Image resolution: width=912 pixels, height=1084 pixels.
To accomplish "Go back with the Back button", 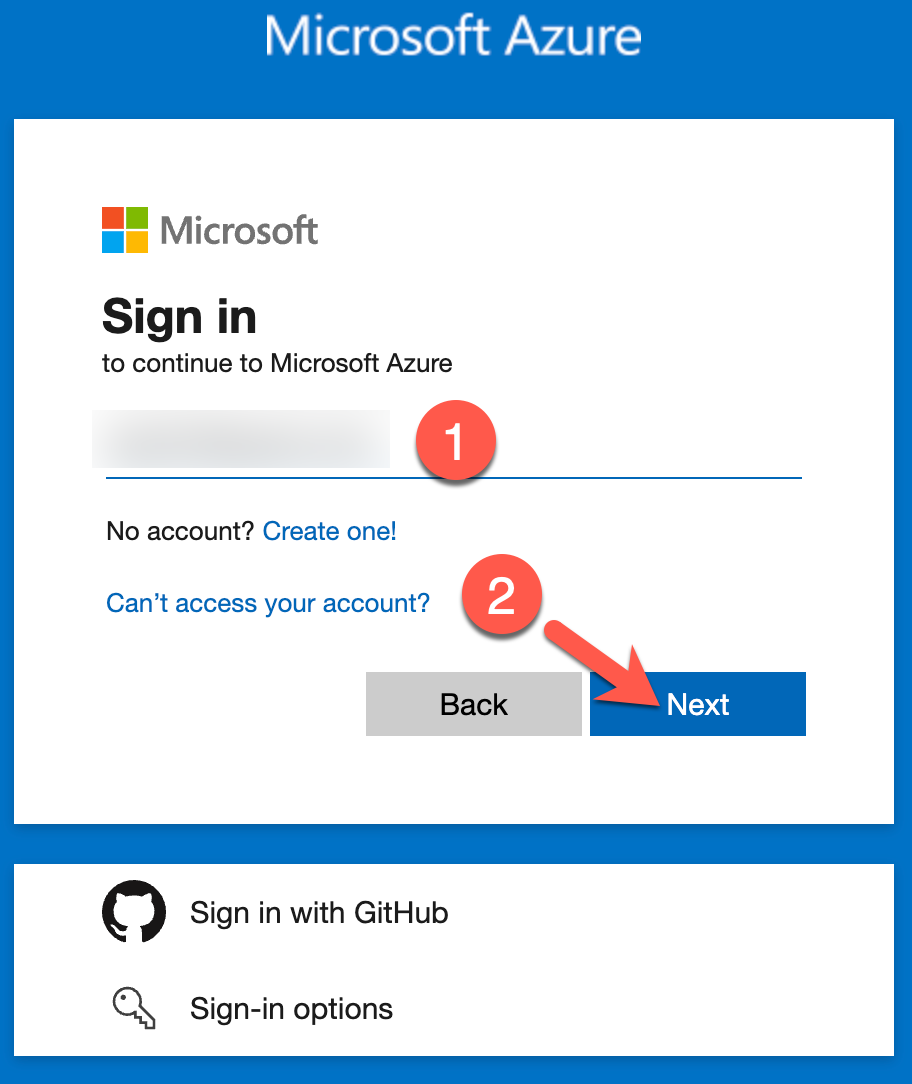I will 474,704.
